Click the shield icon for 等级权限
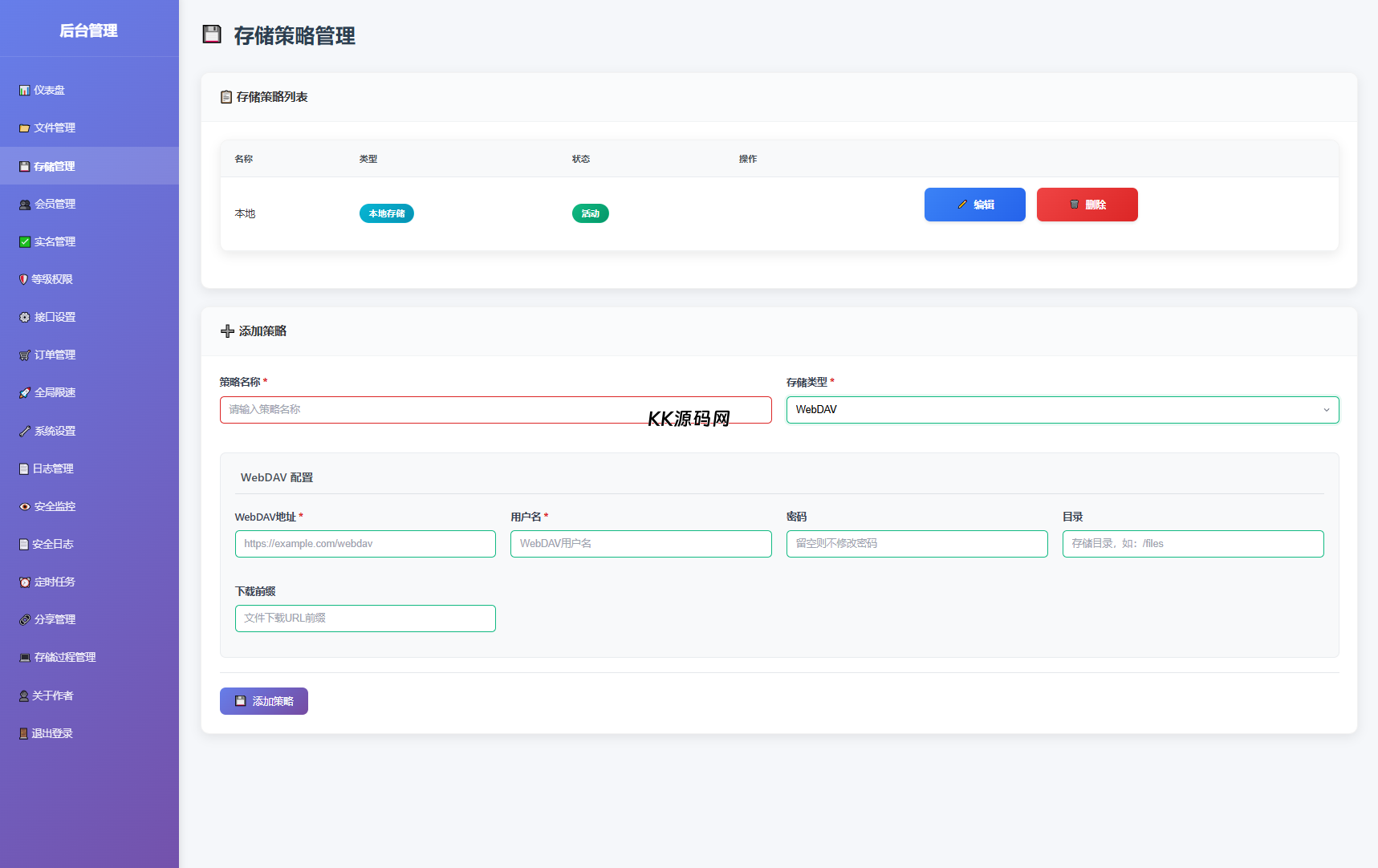This screenshot has width=1378, height=868. coord(23,280)
